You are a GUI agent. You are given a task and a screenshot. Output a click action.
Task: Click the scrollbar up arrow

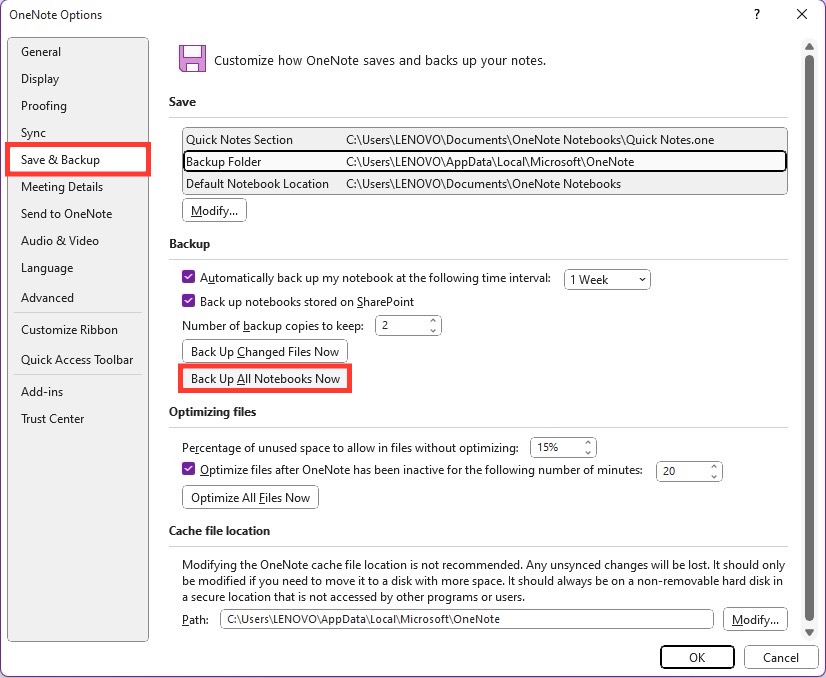(810, 47)
